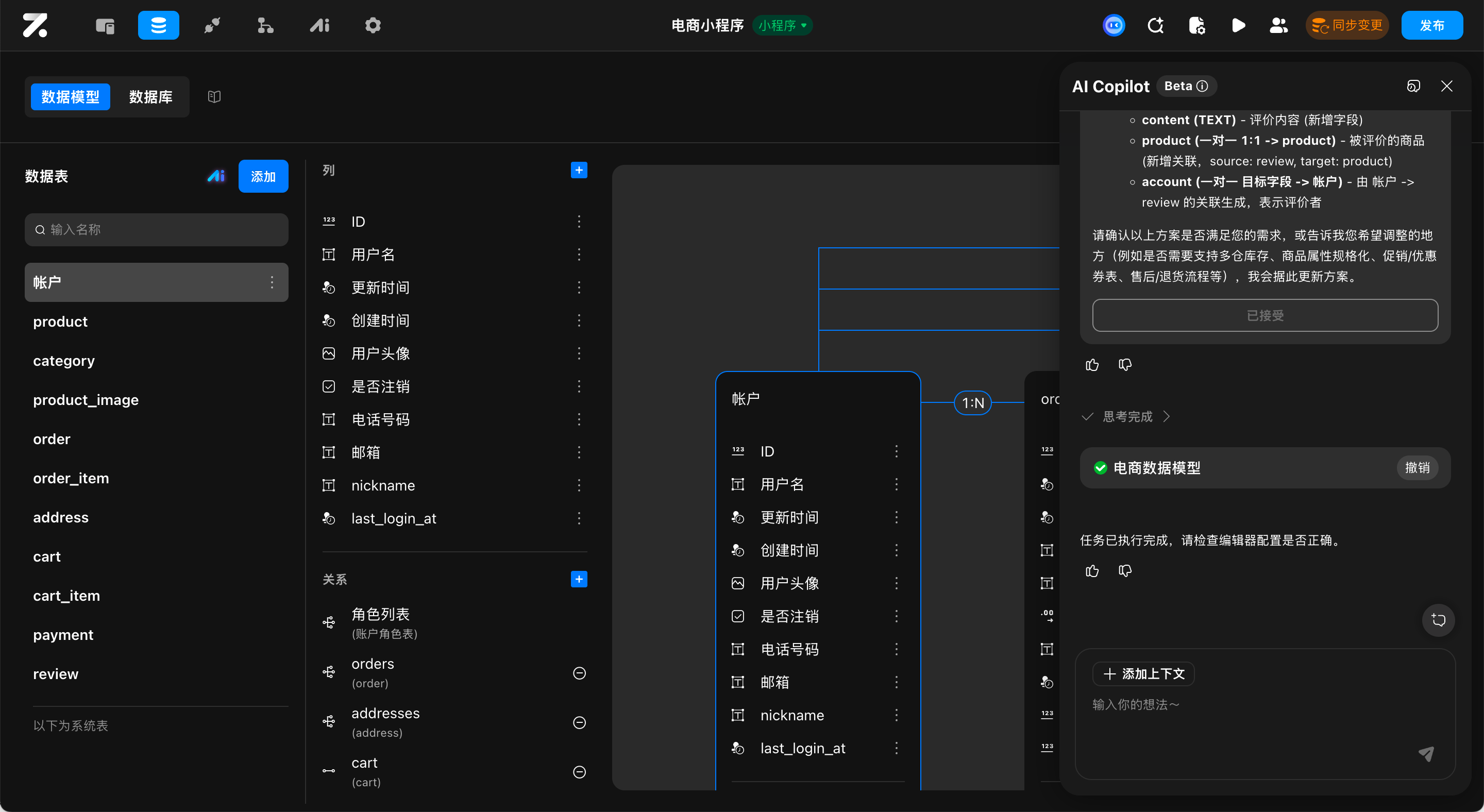Open the 小程序 platform dropdown
The width and height of the screenshot is (1484, 812).
click(x=782, y=25)
